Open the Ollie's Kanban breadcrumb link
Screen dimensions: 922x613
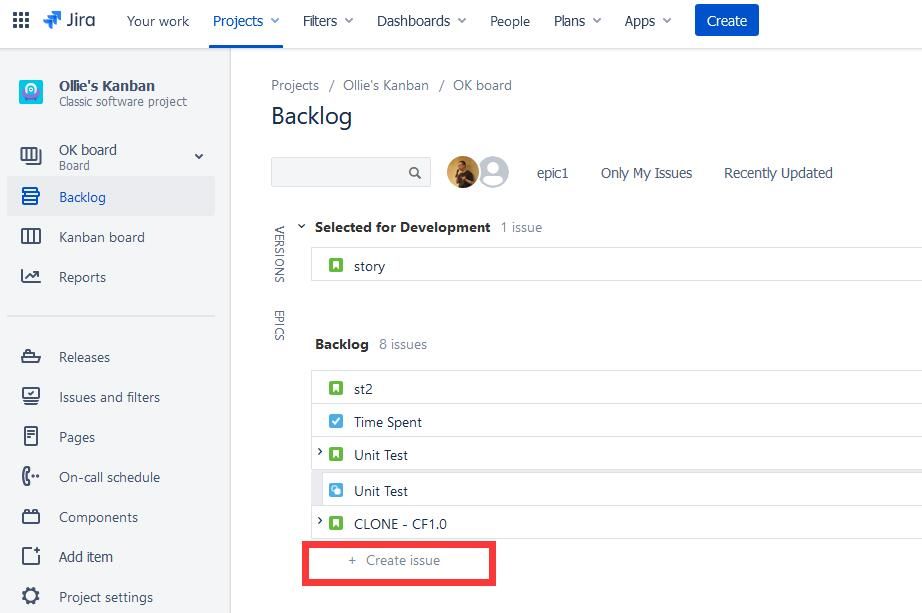tap(386, 85)
